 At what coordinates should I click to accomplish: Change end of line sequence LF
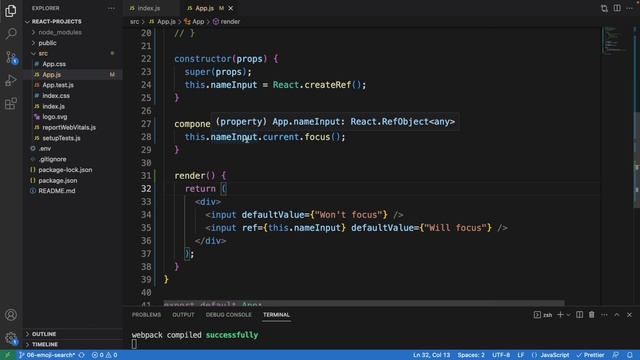coord(521,355)
